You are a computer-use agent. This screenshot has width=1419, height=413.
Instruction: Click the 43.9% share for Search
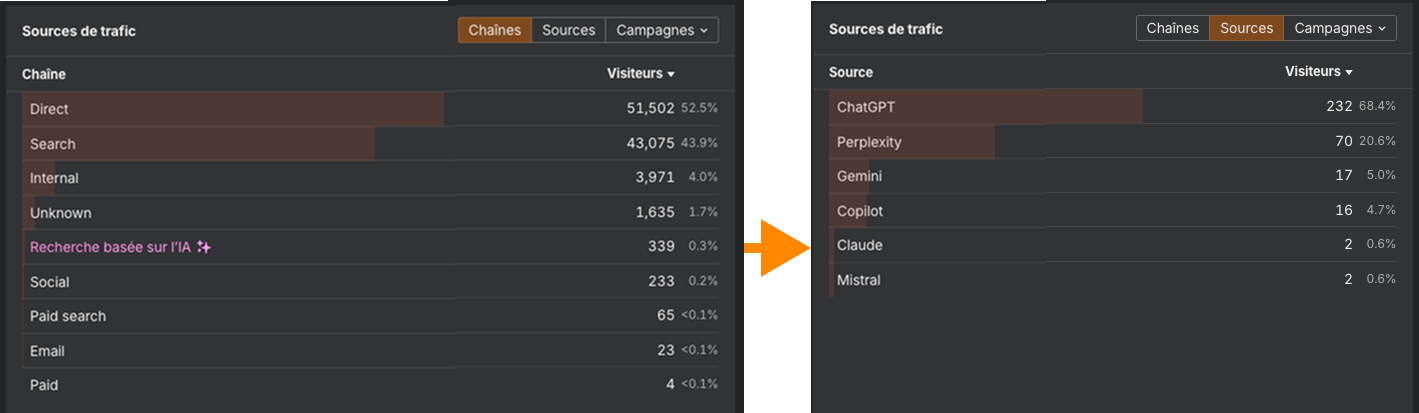tap(700, 144)
